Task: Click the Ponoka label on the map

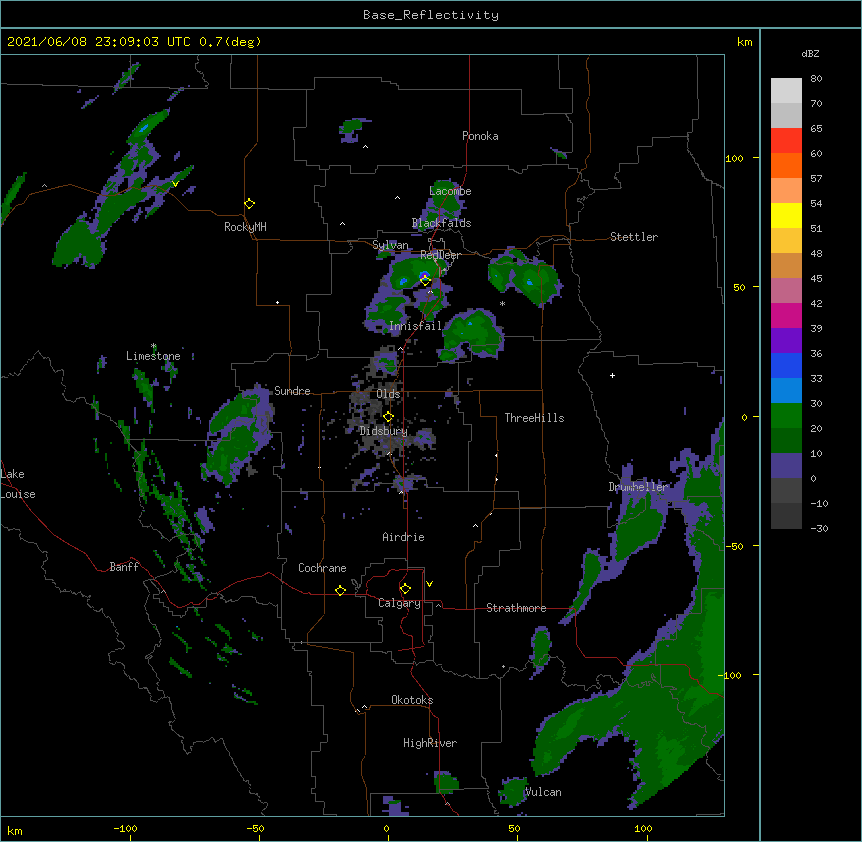Action: tap(480, 136)
